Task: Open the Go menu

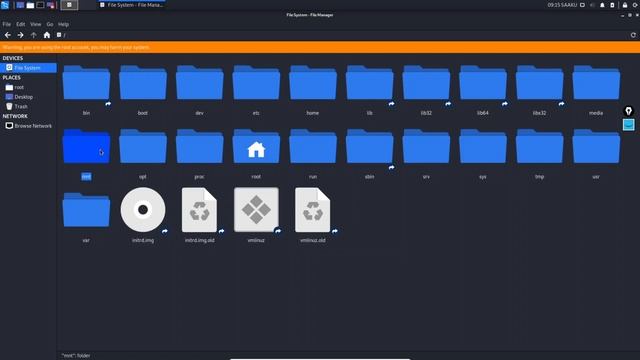Action: click(x=50, y=24)
